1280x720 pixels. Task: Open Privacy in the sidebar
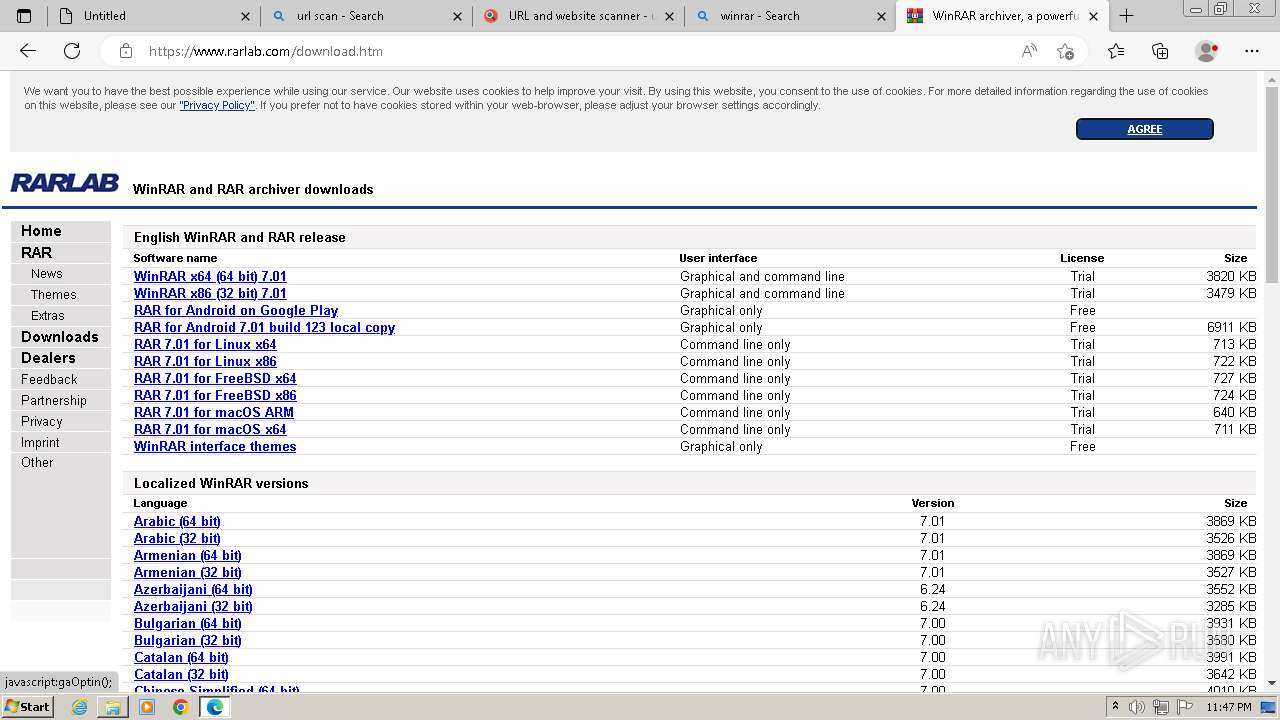(x=61, y=422)
